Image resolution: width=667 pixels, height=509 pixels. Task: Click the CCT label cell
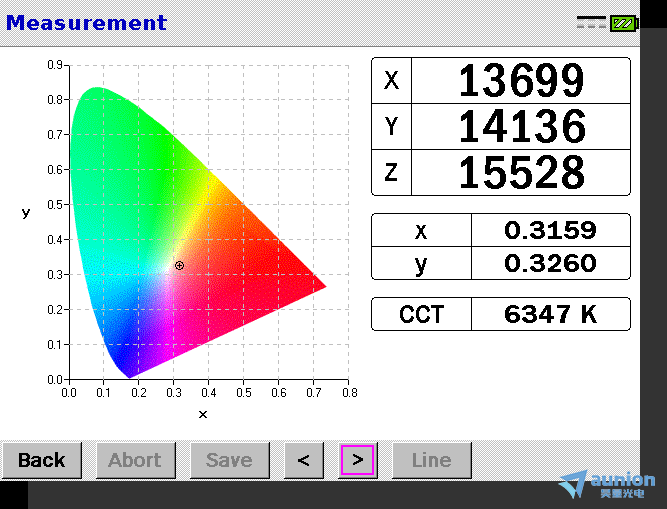pos(422,314)
